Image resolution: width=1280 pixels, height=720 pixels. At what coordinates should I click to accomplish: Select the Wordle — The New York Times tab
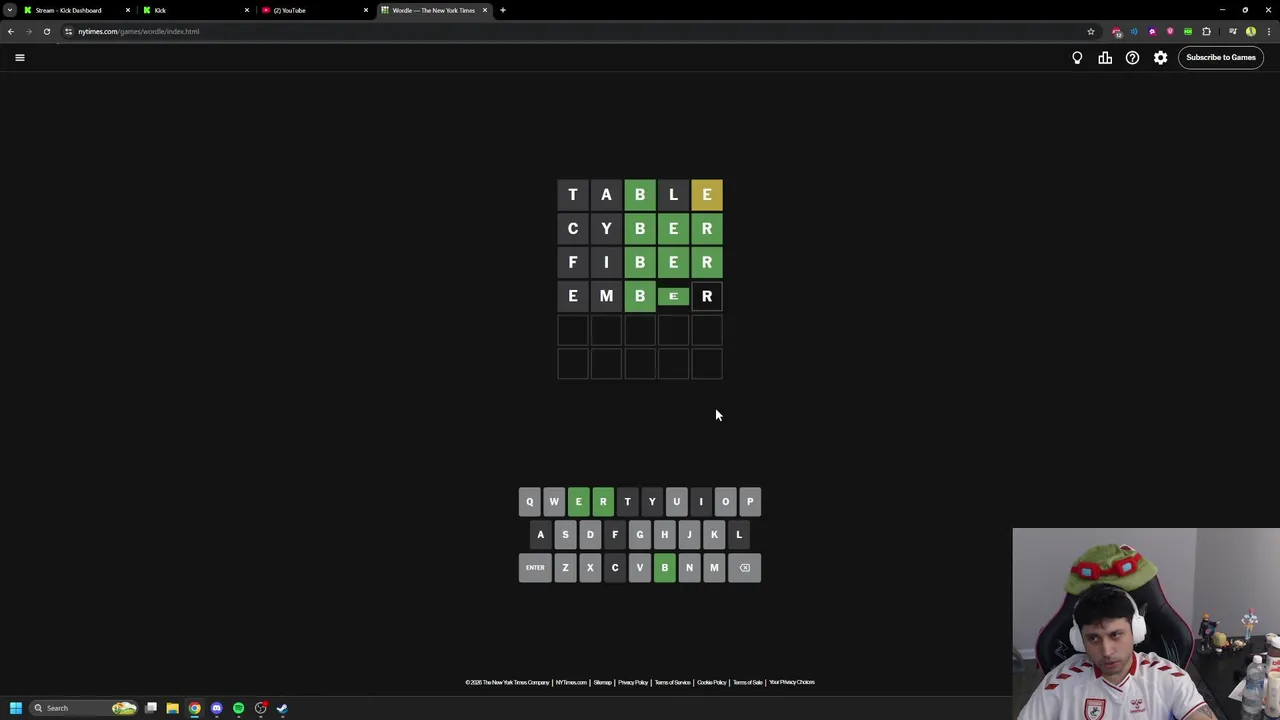[x=433, y=10]
